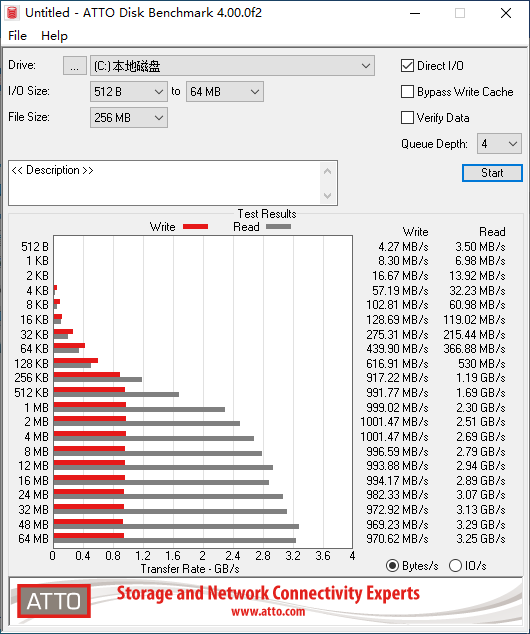
Task: Start the disk benchmark test
Action: click(x=492, y=173)
